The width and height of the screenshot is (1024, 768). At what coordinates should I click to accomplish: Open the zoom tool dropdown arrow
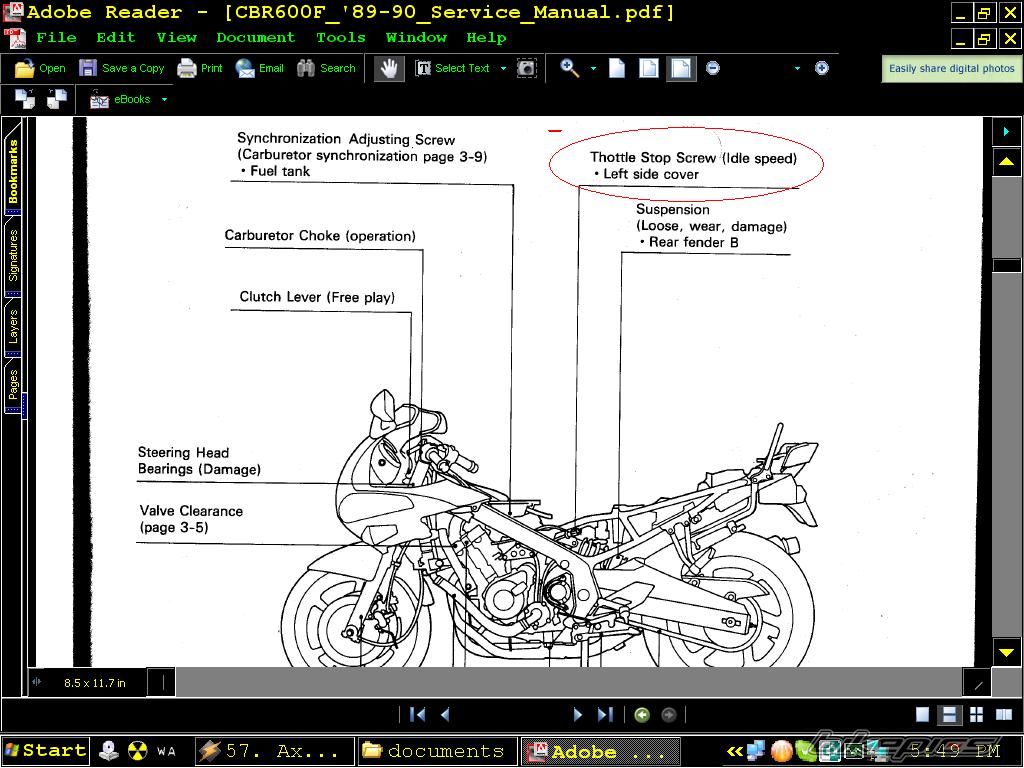point(593,68)
